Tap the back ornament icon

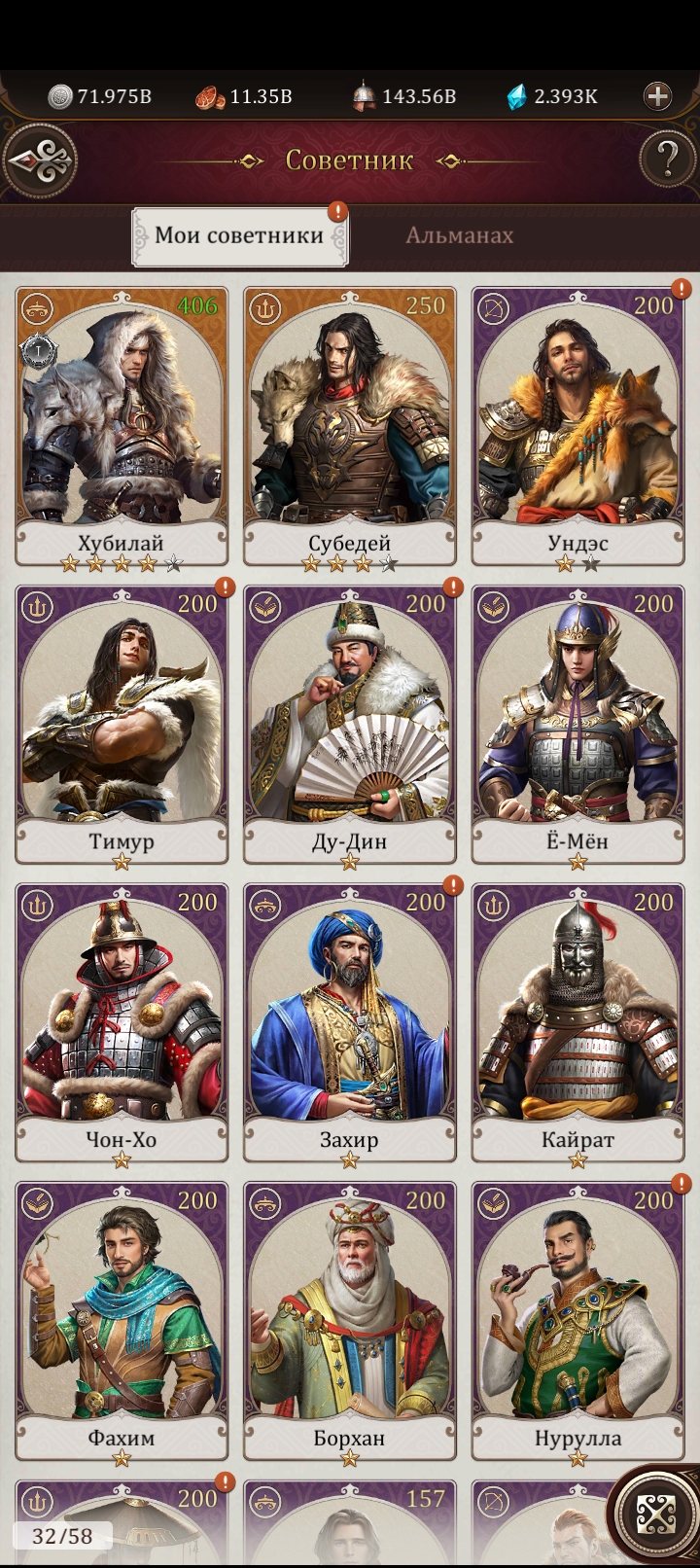(40, 161)
